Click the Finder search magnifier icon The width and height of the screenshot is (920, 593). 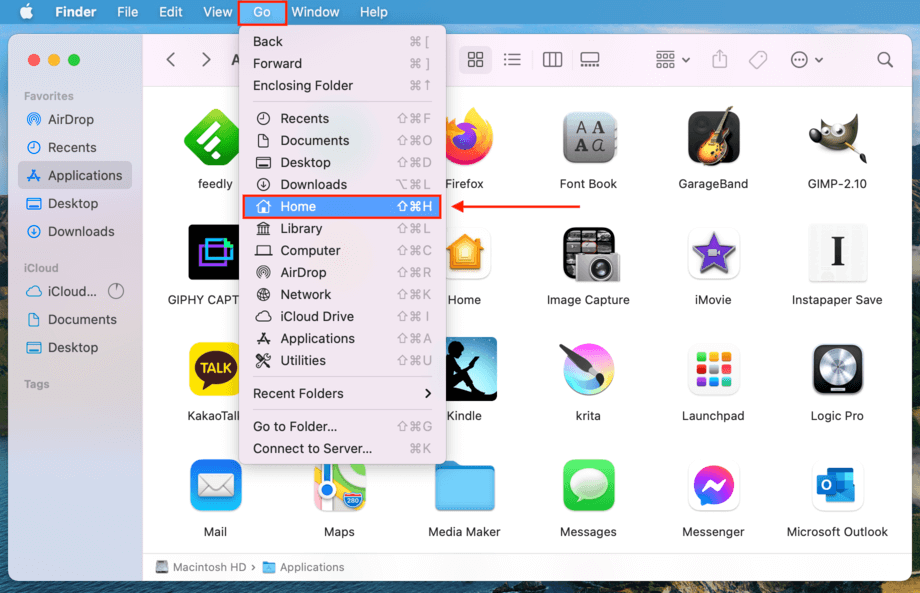coord(885,59)
